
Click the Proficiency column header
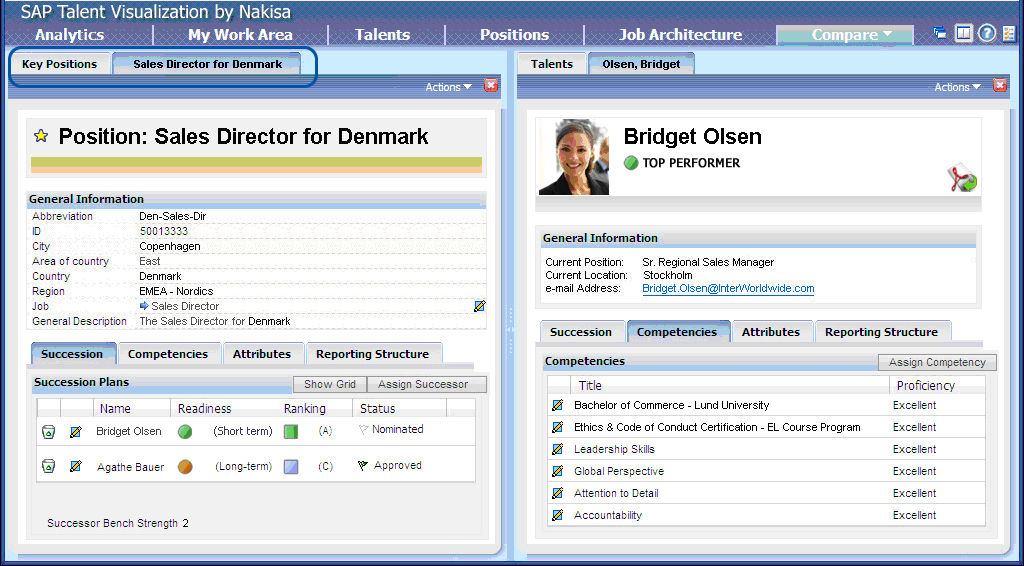[926, 386]
